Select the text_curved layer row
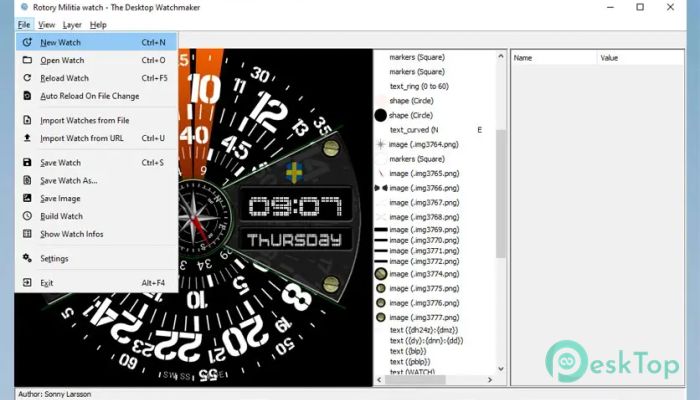 [x=434, y=130]
